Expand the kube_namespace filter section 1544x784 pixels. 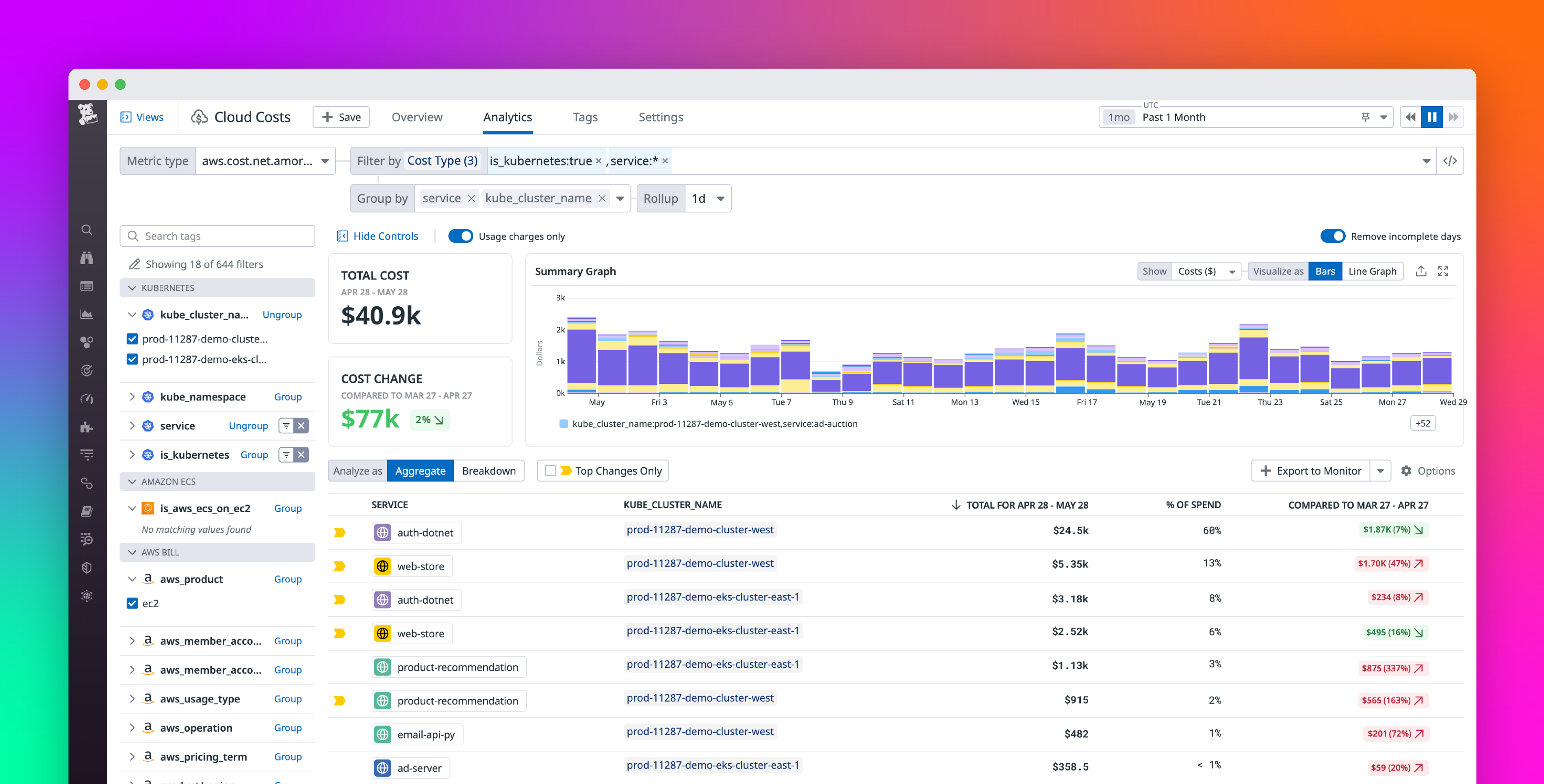(132, 396)
